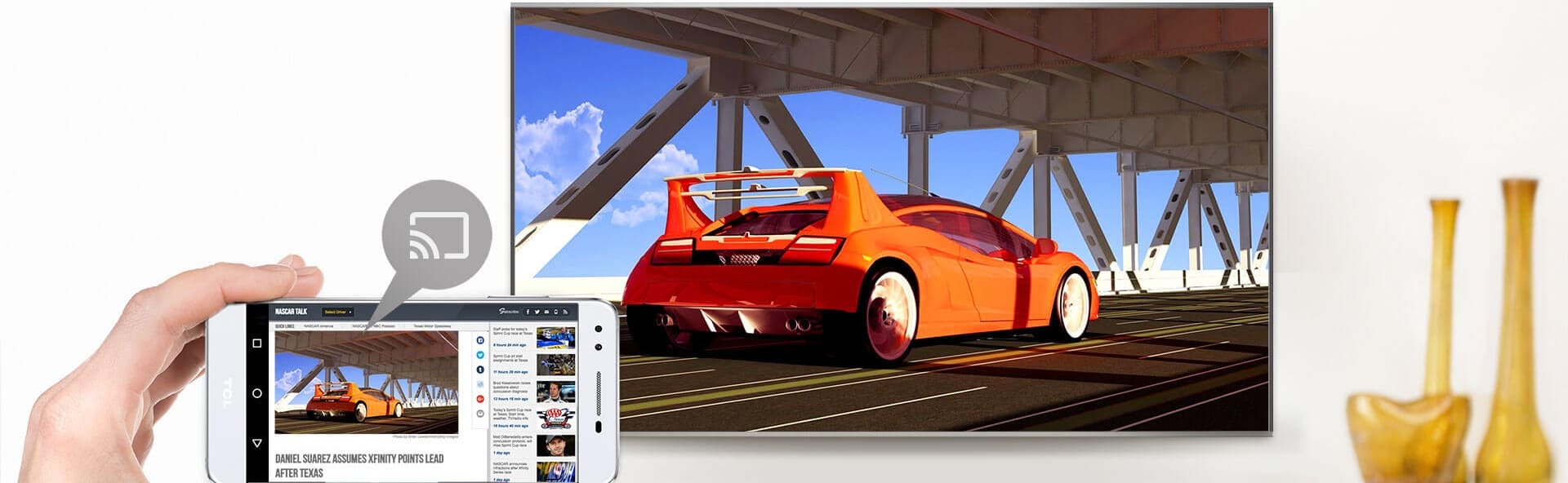The width and height of the screenshot is (1568, 483).
Task: Open the Texas Motor Speedway quick link
Action: click(x=431, y=326)
